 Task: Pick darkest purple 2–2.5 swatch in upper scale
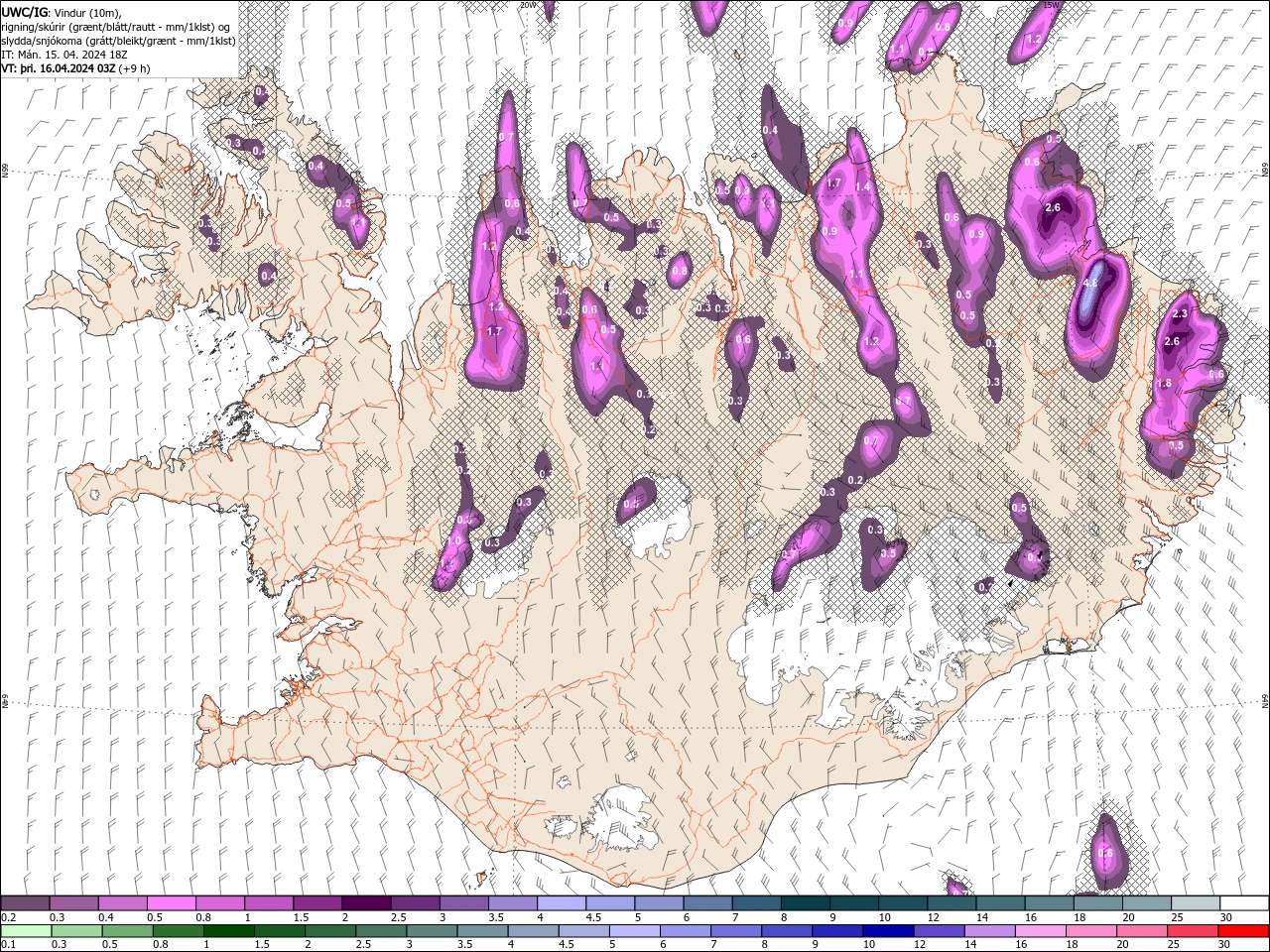366,903
